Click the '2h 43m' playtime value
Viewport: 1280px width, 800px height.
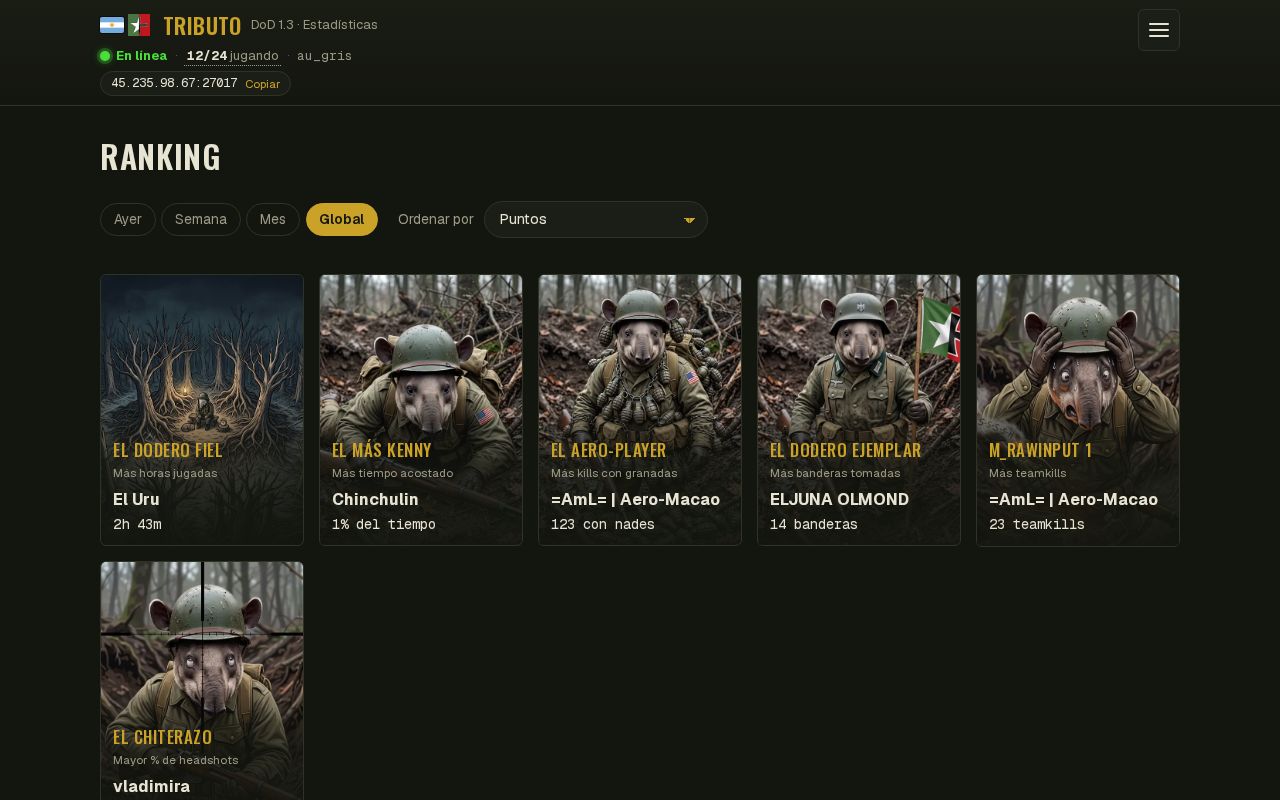click(x=137, y=524)
